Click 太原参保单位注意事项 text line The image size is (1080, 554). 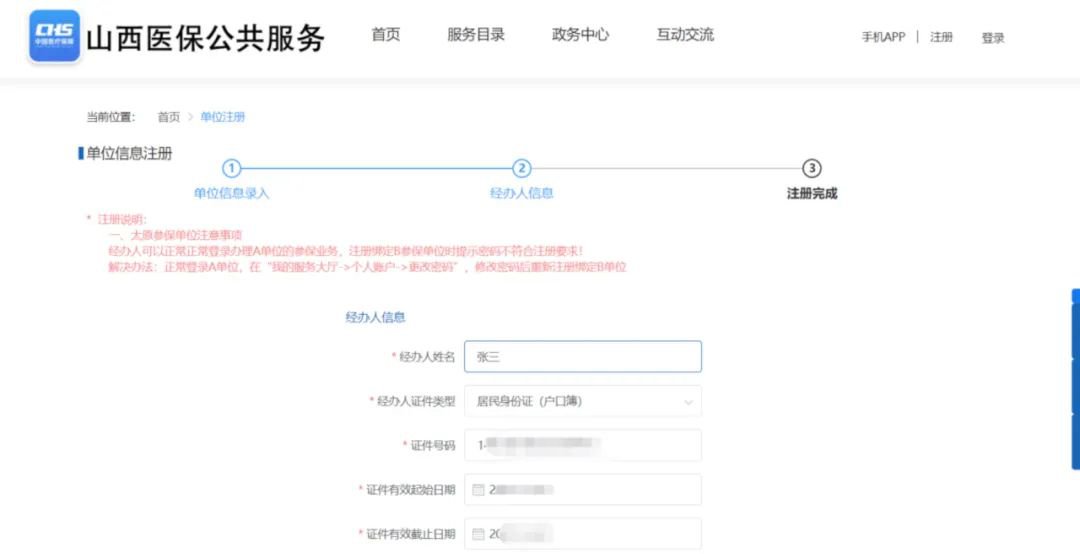coord(176,235)
